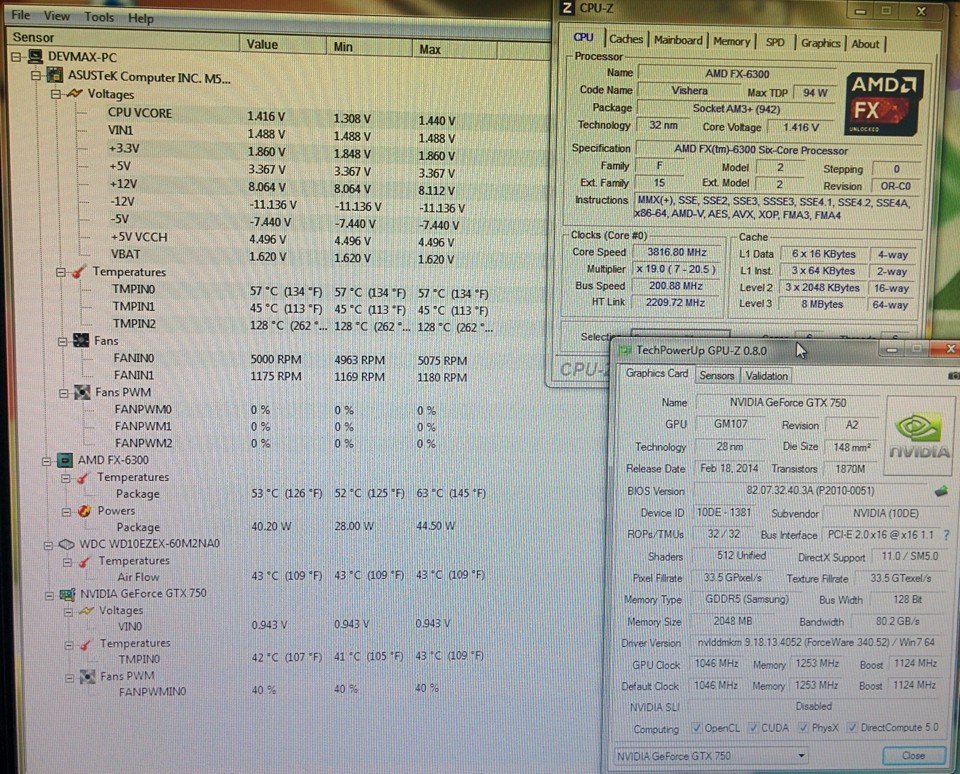Screen dimensions: 960x774
Task: Click the GPU-Z screenshot camera icon
Action: click(x=954, y=375)
